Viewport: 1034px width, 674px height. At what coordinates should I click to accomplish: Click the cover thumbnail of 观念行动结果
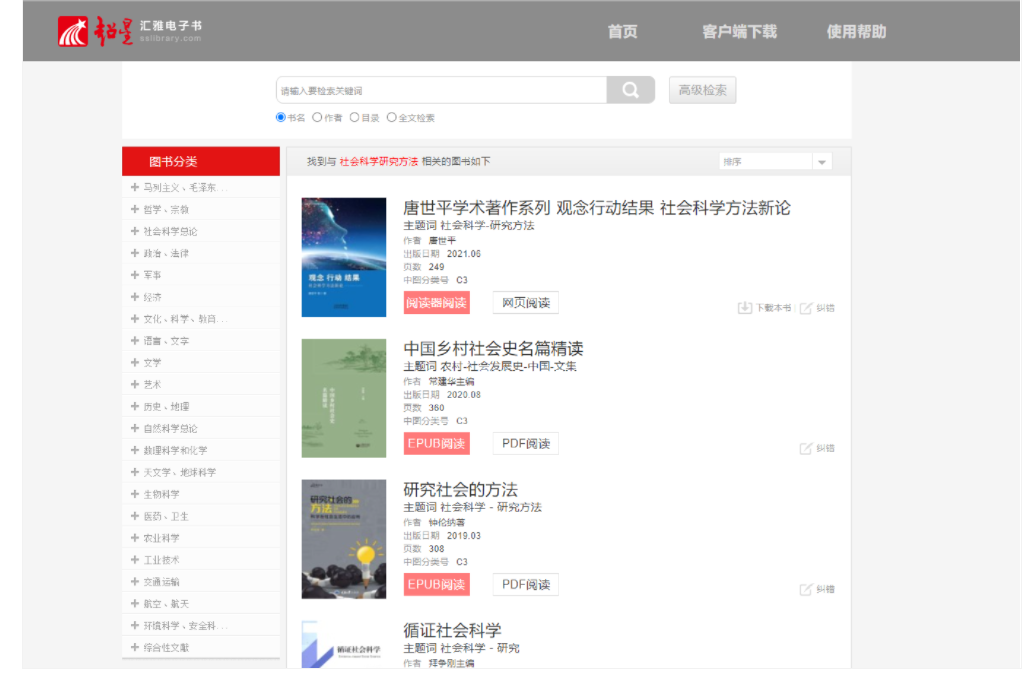[344, 257]
